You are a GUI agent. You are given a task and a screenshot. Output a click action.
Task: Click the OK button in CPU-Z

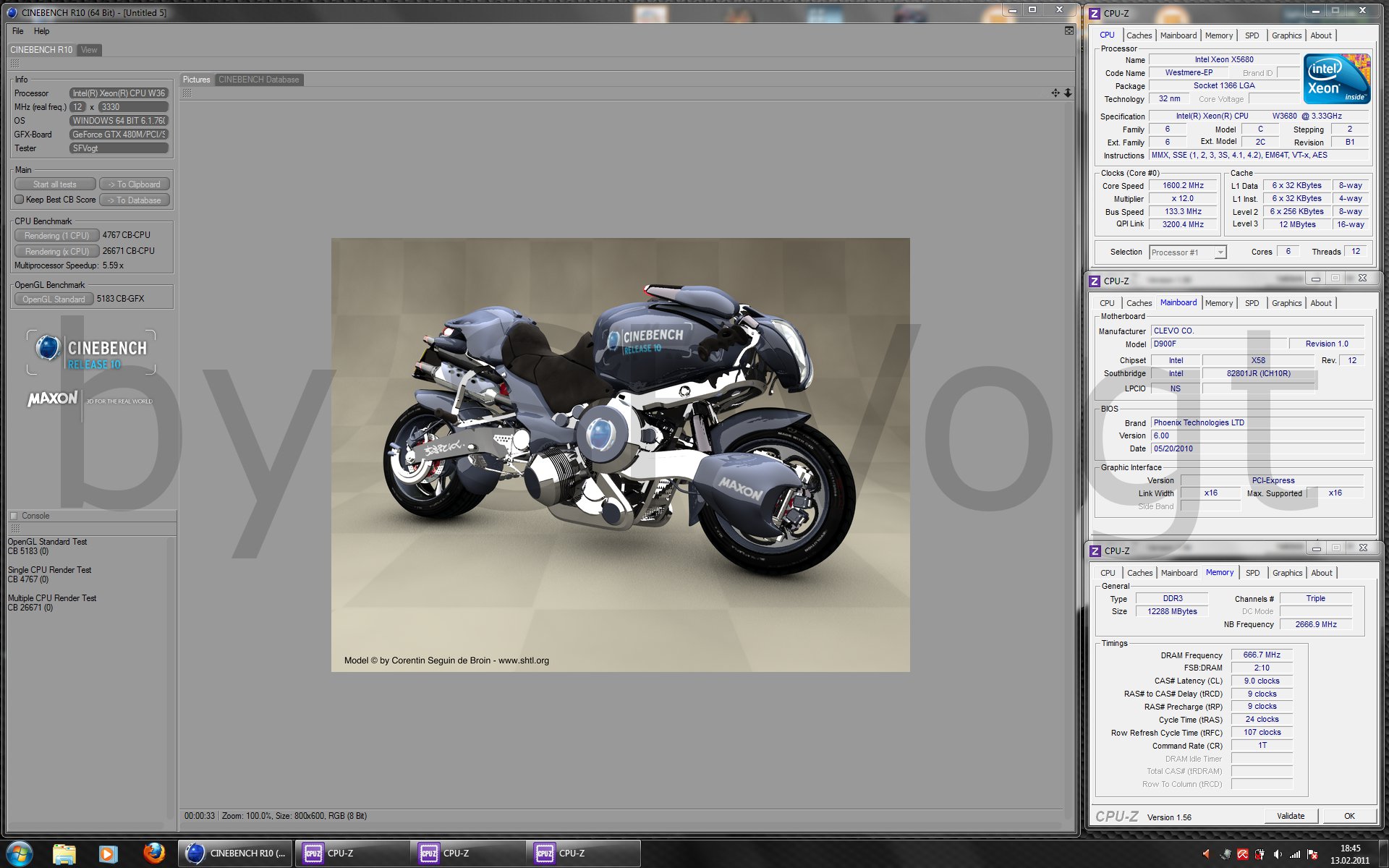click(1349, 816)
